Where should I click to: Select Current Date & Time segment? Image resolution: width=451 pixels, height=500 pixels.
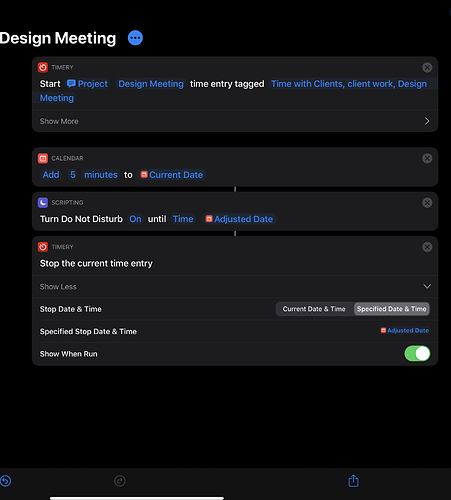314,309
